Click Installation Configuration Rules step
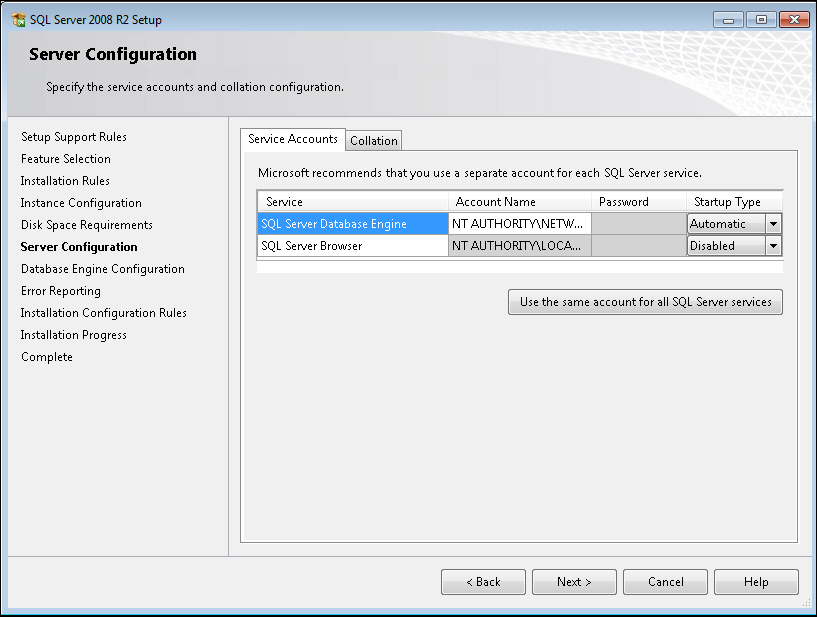 pos(104,313)
